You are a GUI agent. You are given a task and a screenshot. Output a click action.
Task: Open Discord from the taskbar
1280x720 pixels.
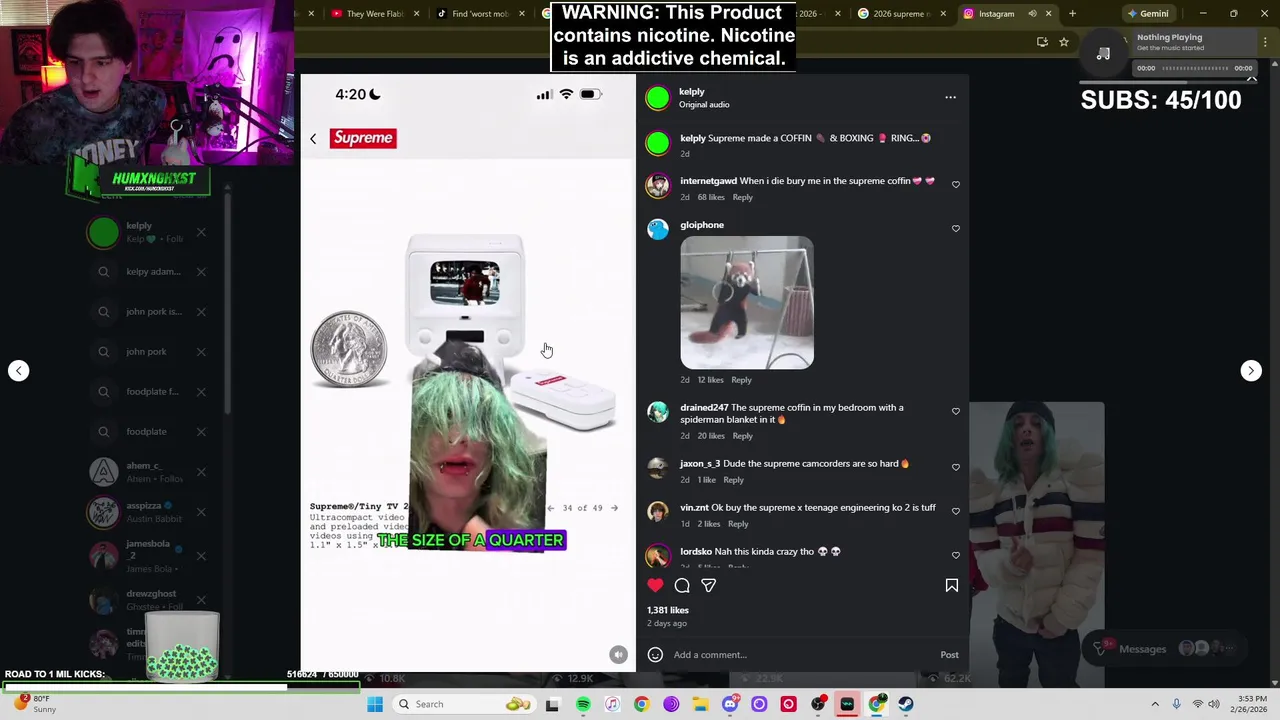[x=730, y=704]
